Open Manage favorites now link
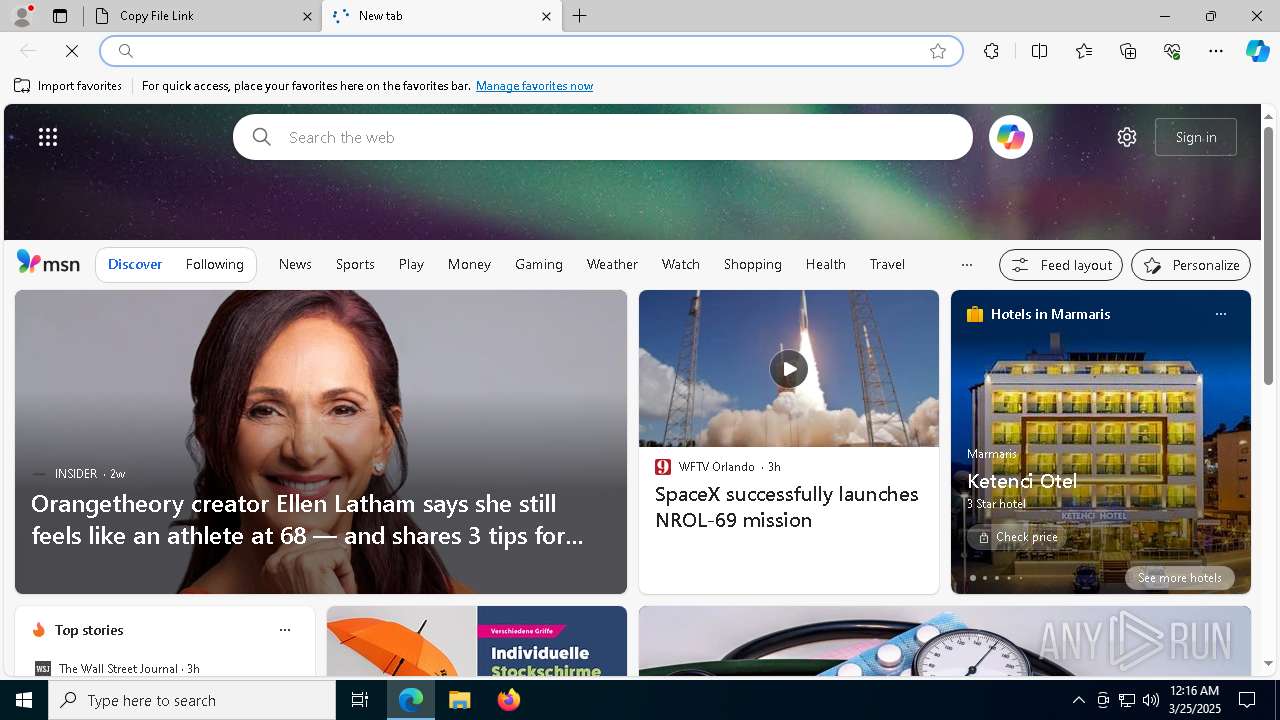Screen dimensions: 1280x720 tap(534, 86)
